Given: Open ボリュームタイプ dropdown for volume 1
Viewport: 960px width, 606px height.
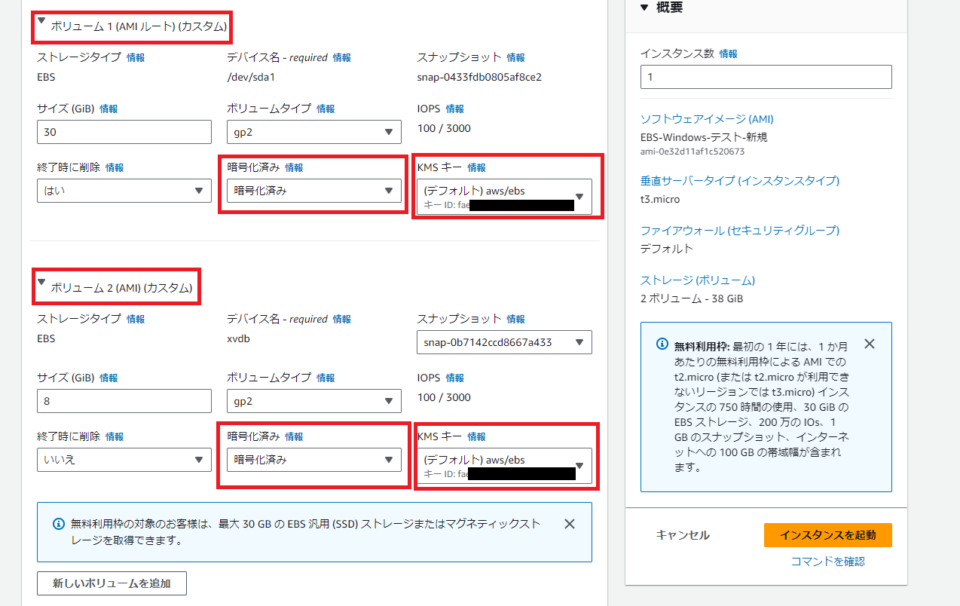Looking at the screenshot, I should [314, 132].
